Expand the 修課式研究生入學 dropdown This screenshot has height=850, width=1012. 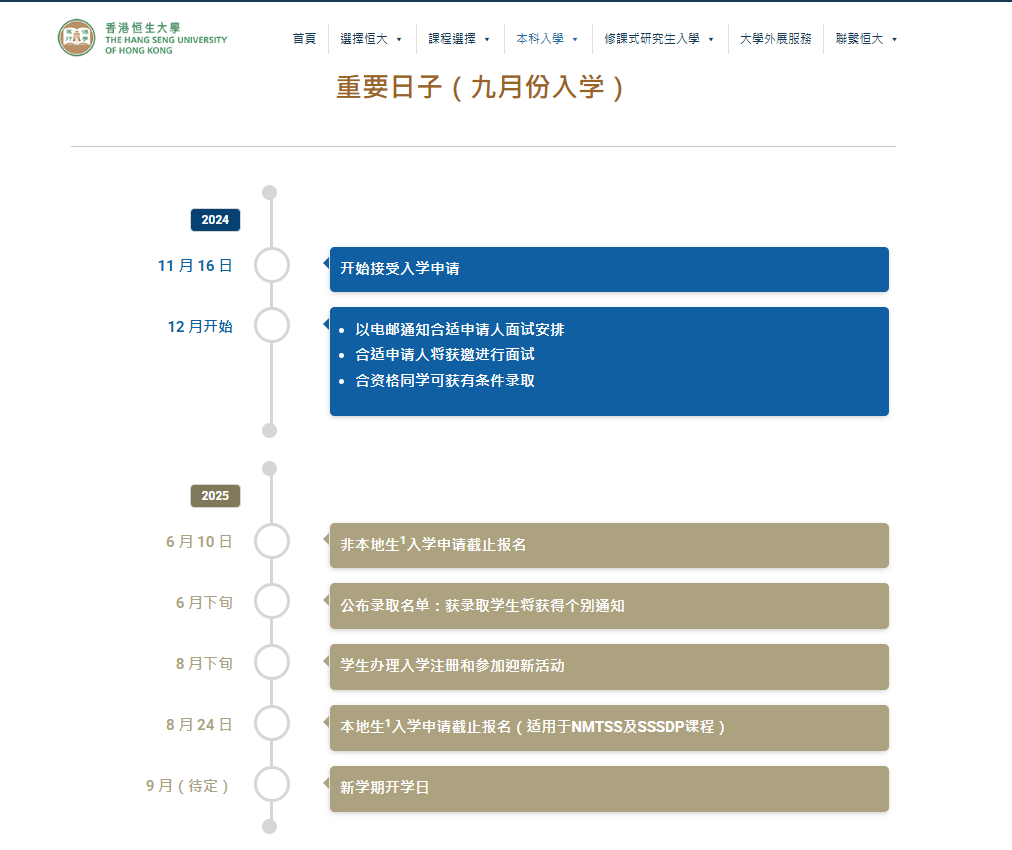(654, 38)
